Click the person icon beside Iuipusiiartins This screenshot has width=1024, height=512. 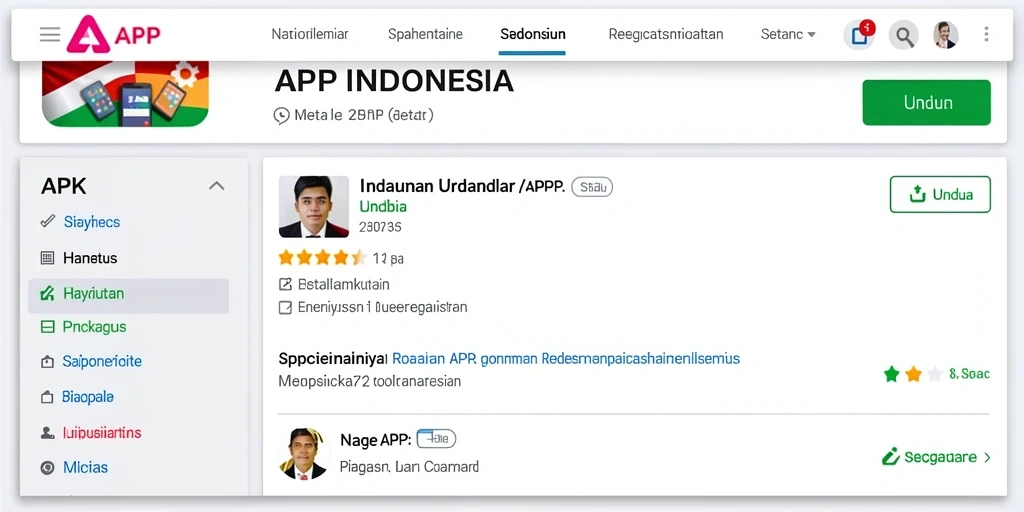[x=48, y=432]
